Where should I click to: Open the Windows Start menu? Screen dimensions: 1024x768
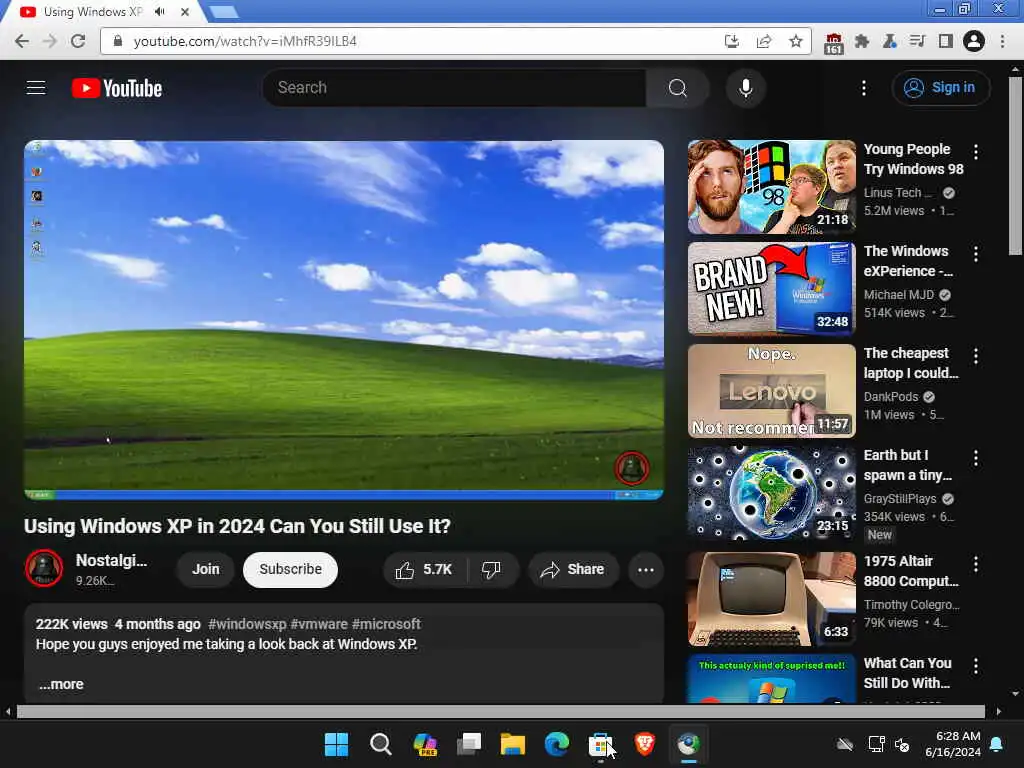click(x=336, y=744)
